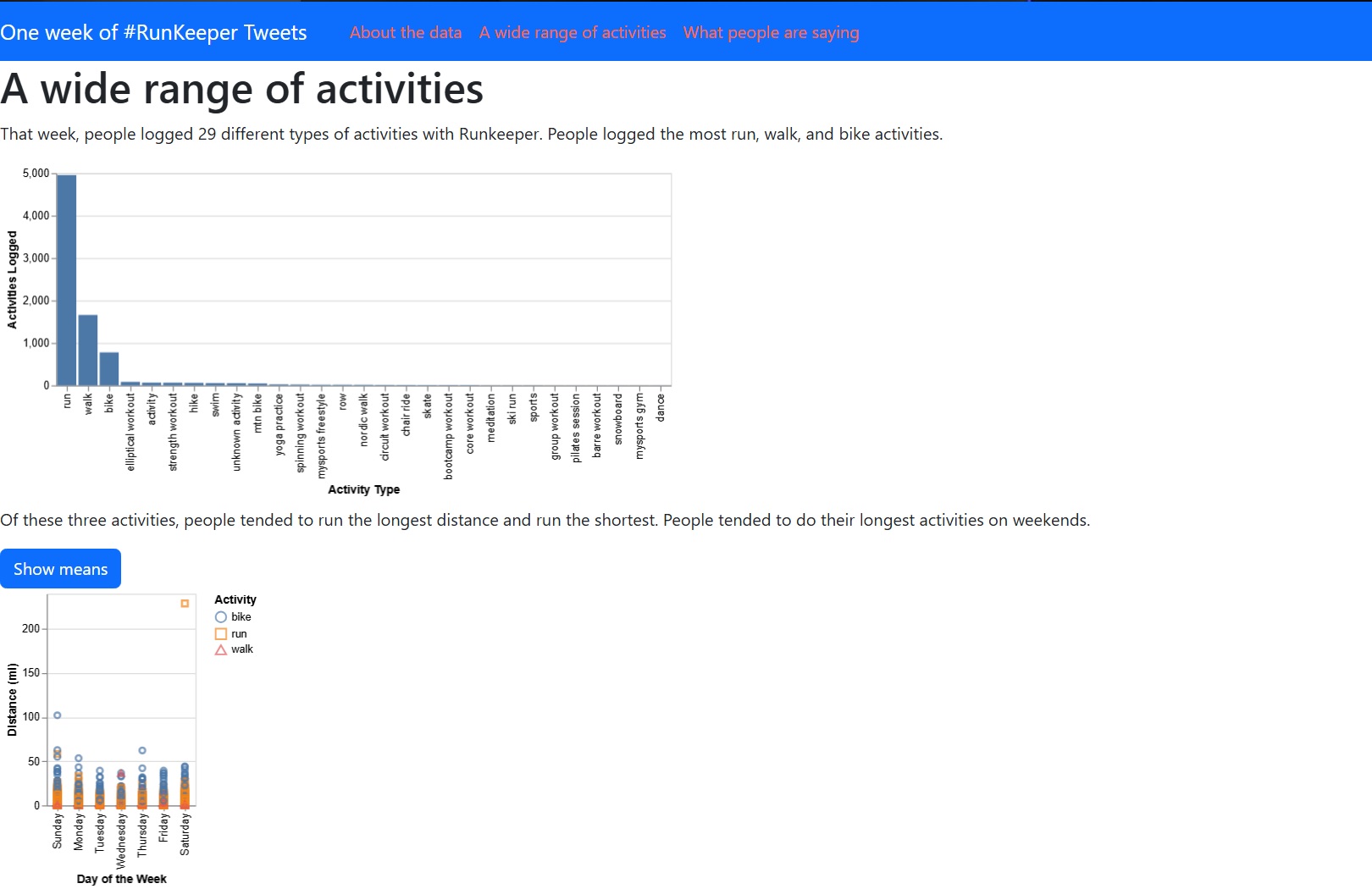This screenshot has width=1372, height=889.
Task: Open A wide range of activities tab
Action: pos(573,33)
